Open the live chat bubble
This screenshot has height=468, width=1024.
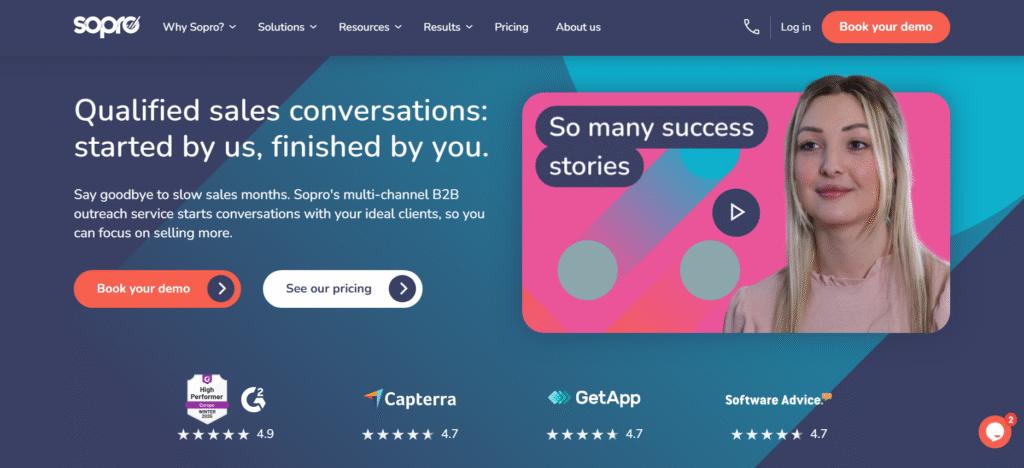[x=994, y=431]
